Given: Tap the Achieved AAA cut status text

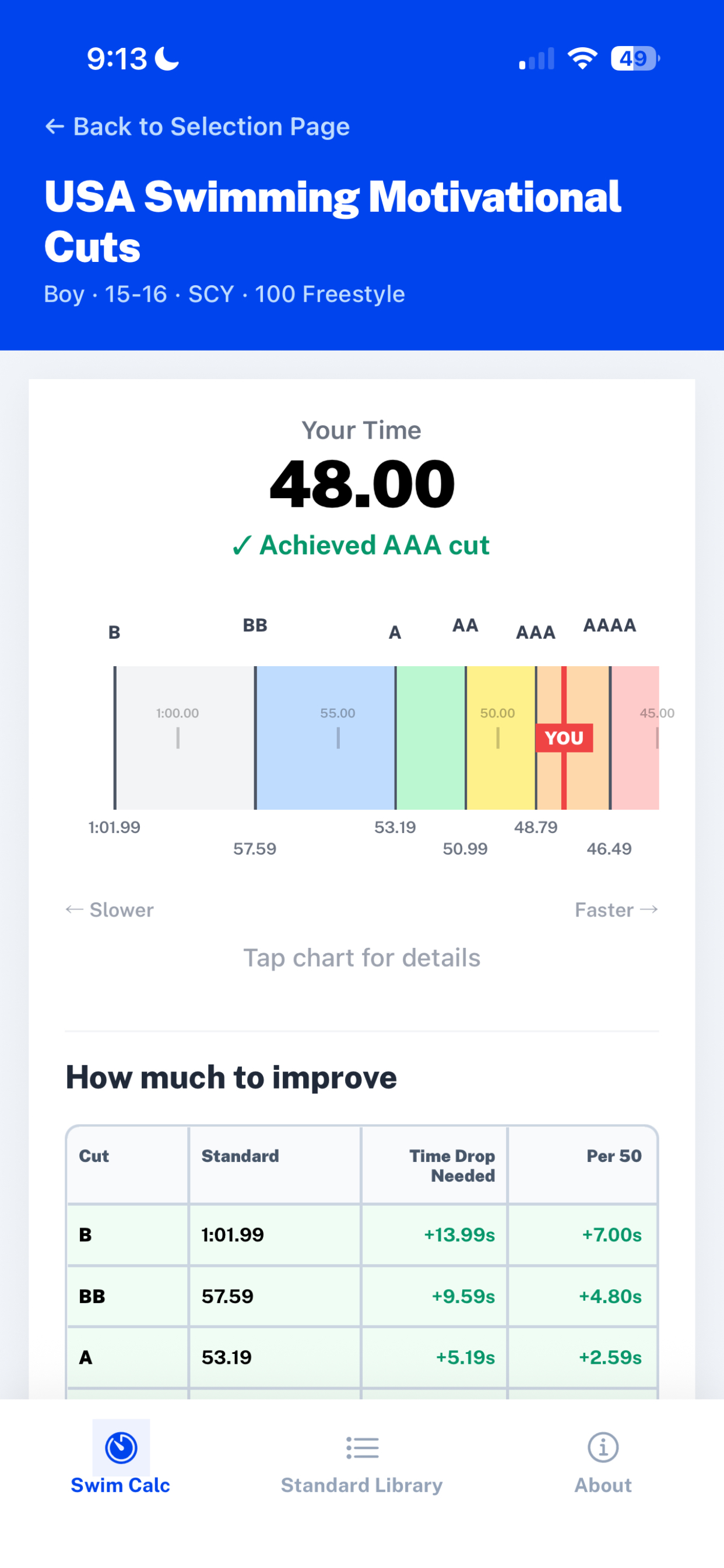Looking at the screenshot, I should pyautogui.click(x=361, y=545).
